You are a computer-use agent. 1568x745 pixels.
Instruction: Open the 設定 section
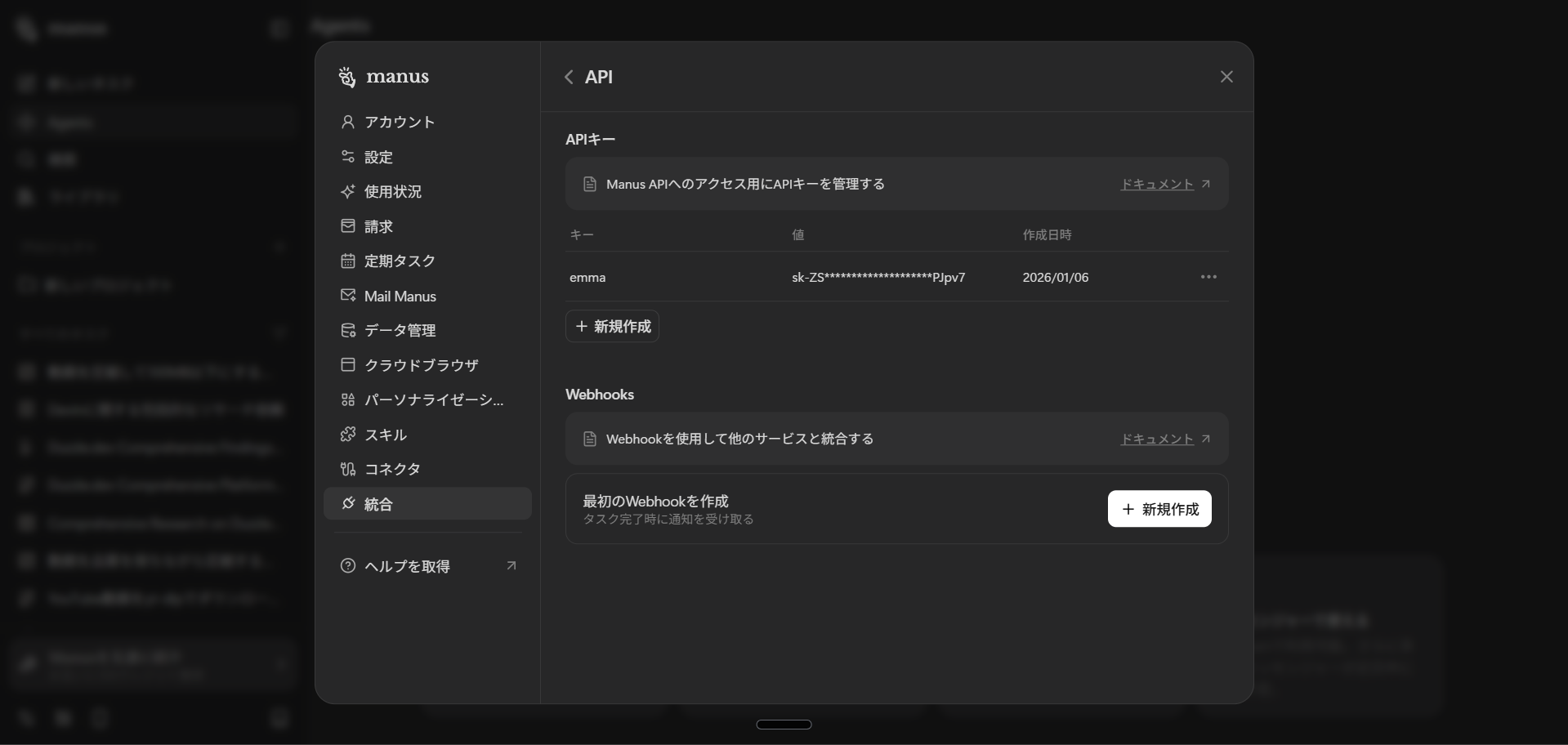coord(377,157)
